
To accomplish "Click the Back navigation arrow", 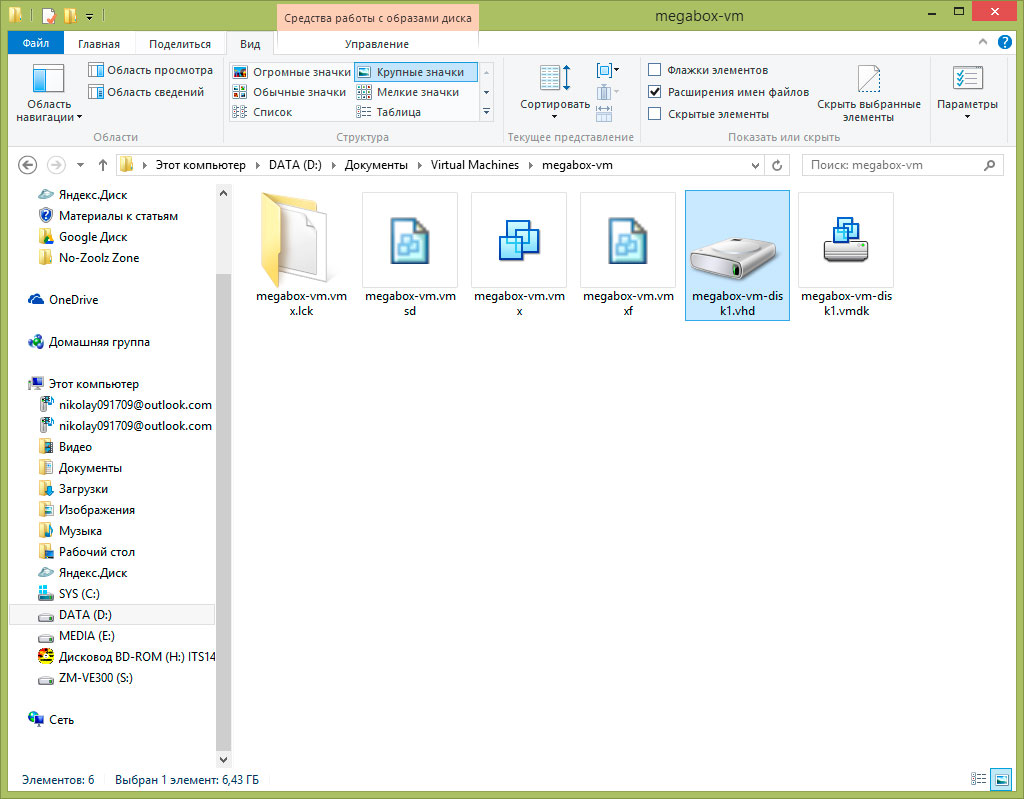I will click(27, 165).
